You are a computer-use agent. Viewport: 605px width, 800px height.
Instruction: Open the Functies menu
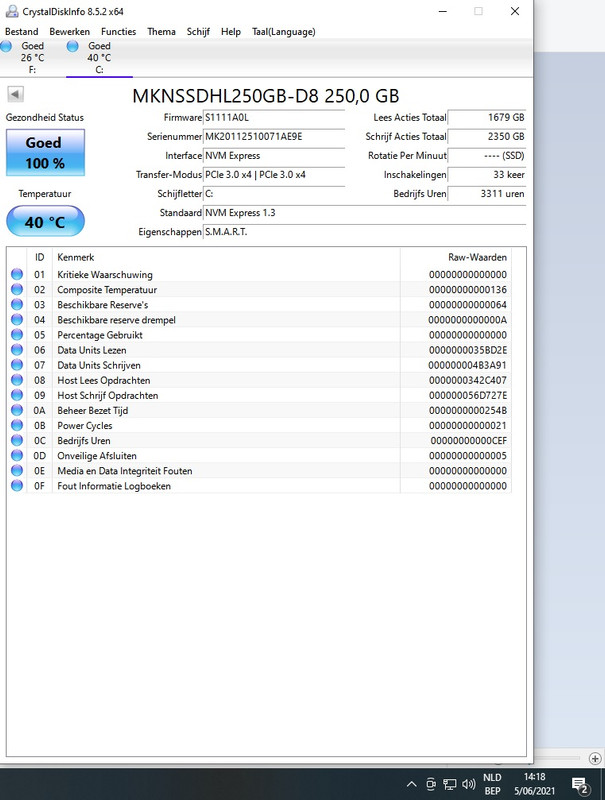(118, 32)
